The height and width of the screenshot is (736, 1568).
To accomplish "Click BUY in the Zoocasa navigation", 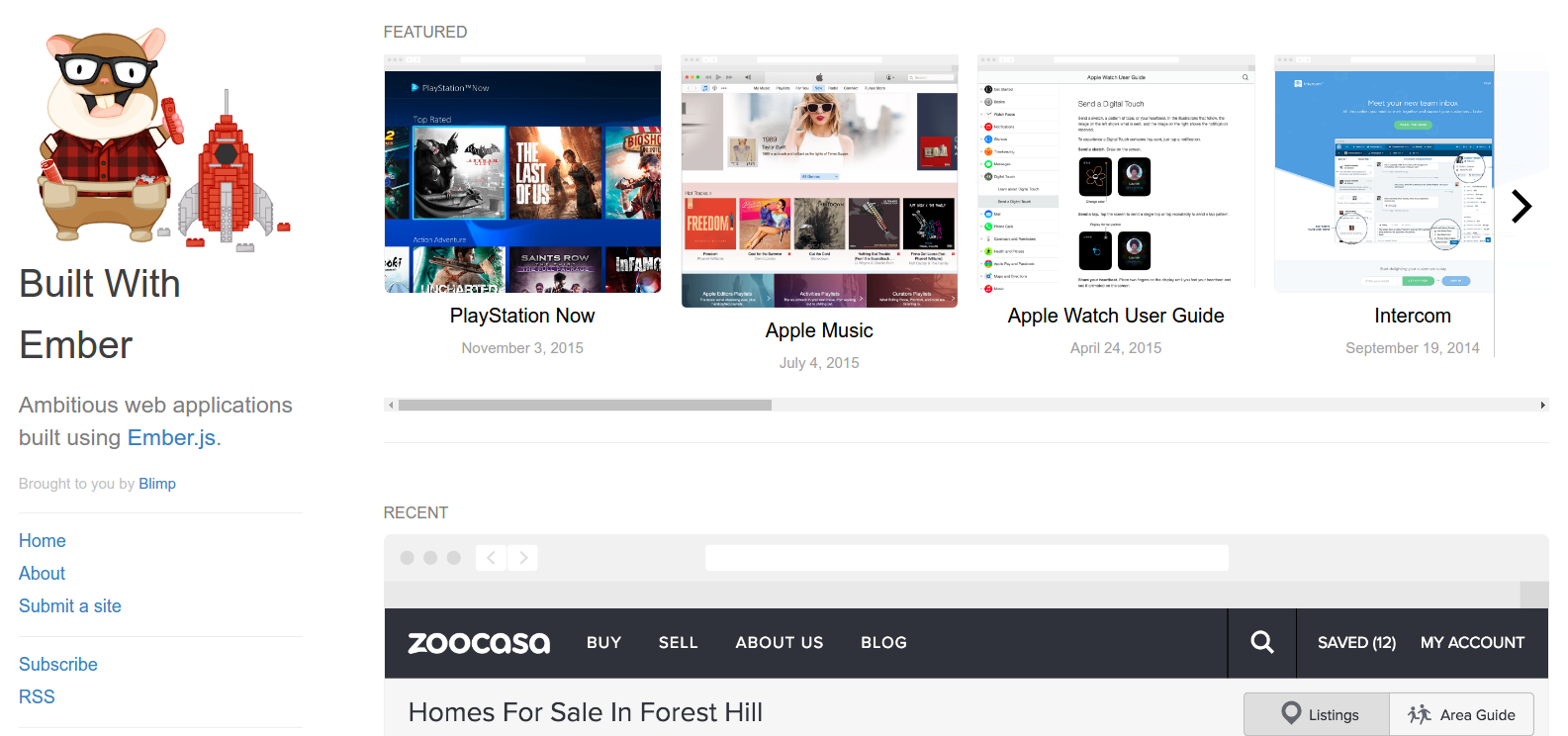I will coord(604,643).
